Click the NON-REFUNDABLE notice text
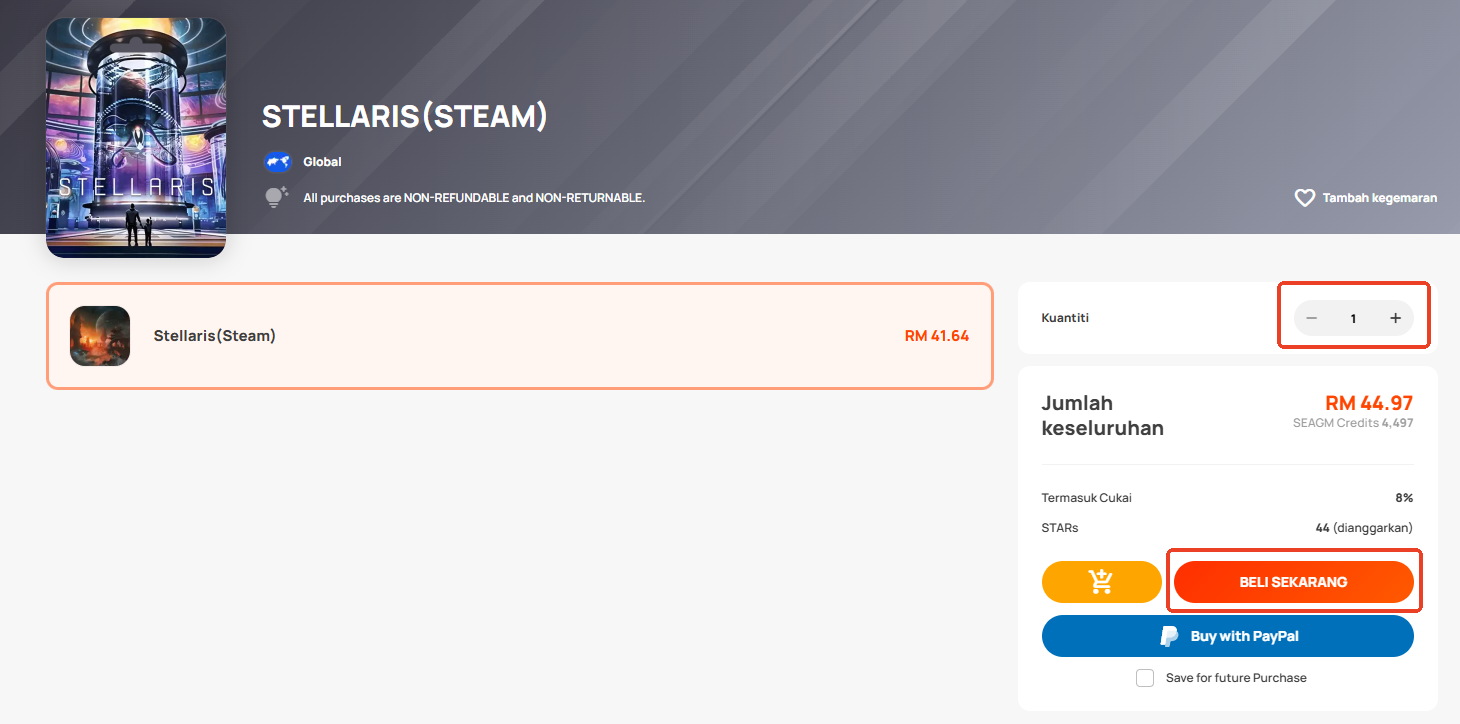1460x724 pixels. [474, 198]
